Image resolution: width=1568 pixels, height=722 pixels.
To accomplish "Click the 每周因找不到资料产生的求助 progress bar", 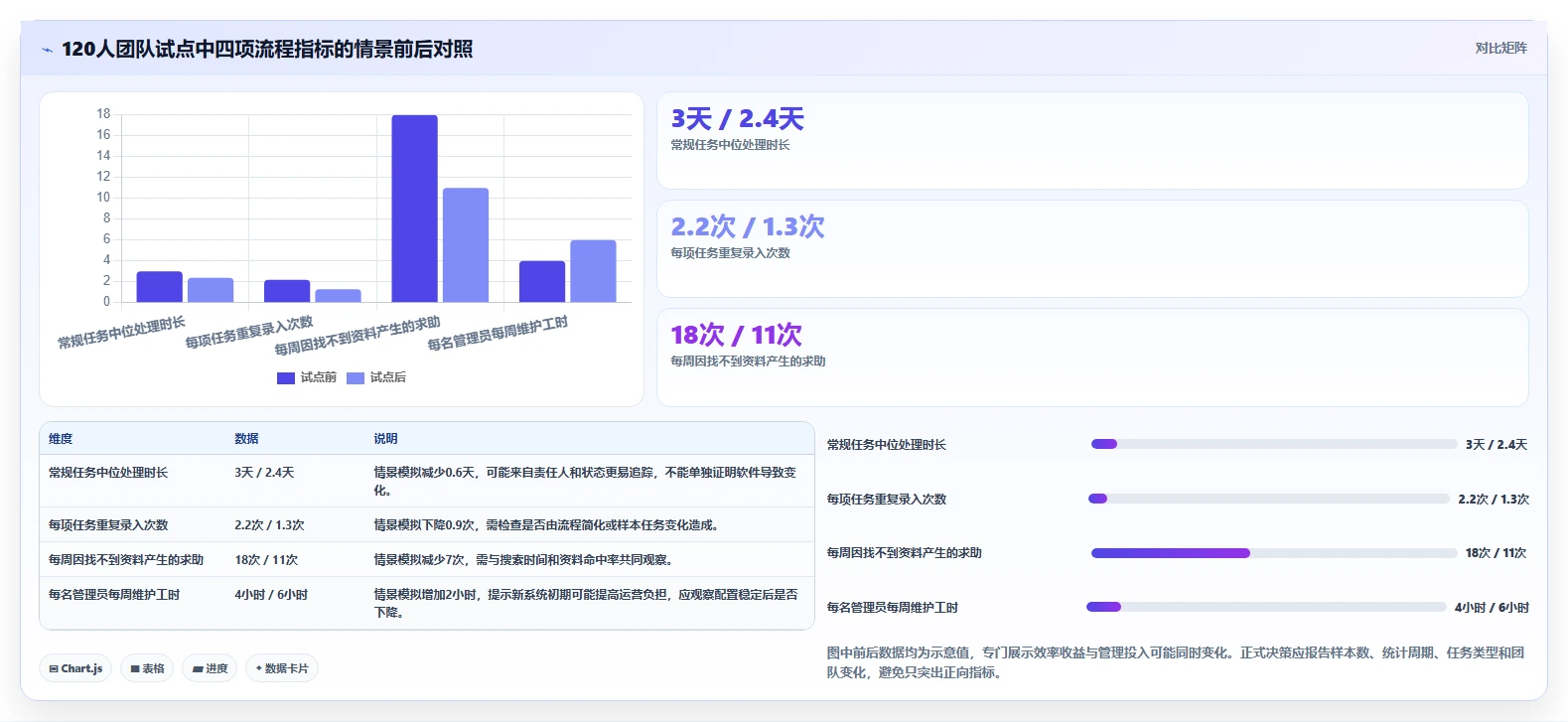I will [x=1274, y=553].
